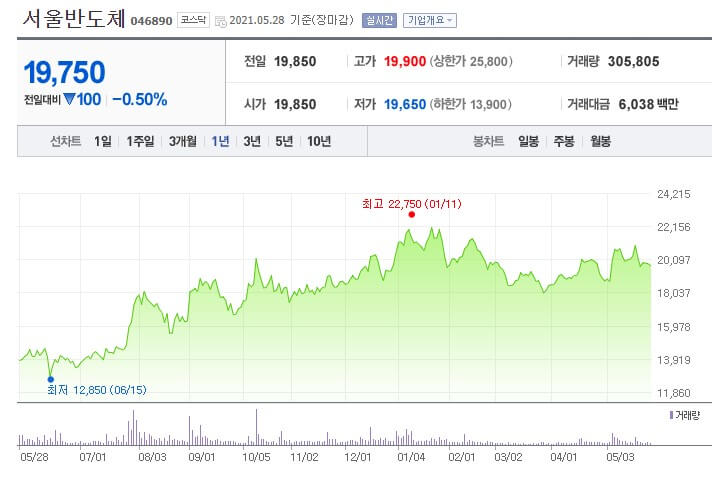Switch to 주봉 weekly candle chart
The width and height of the screenshot is (712, 479).
pos(564,141)
